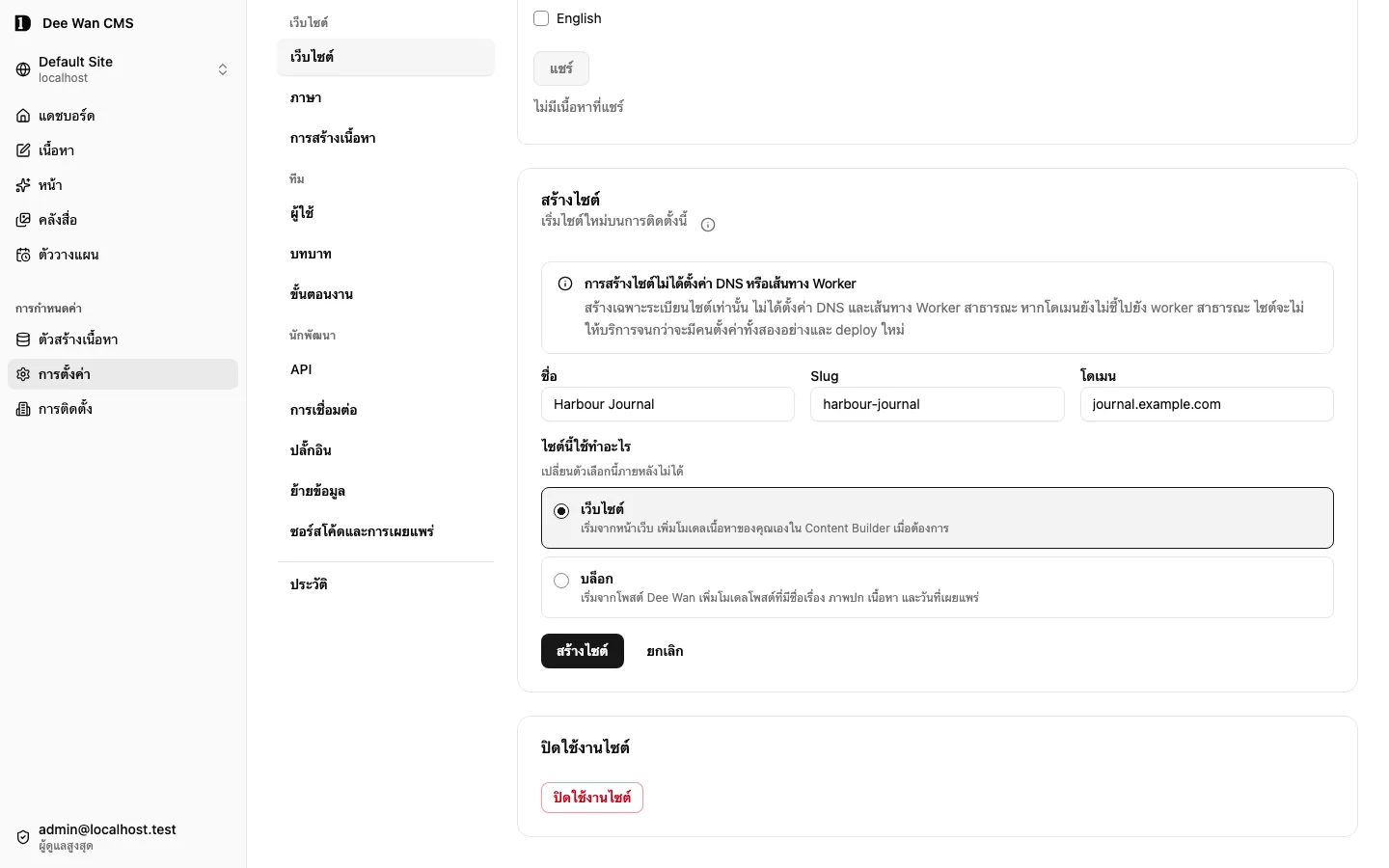Click the ยกเลิก button
Image resolution: width=1389 pixels, height=868 pixels.
point(666,651)
